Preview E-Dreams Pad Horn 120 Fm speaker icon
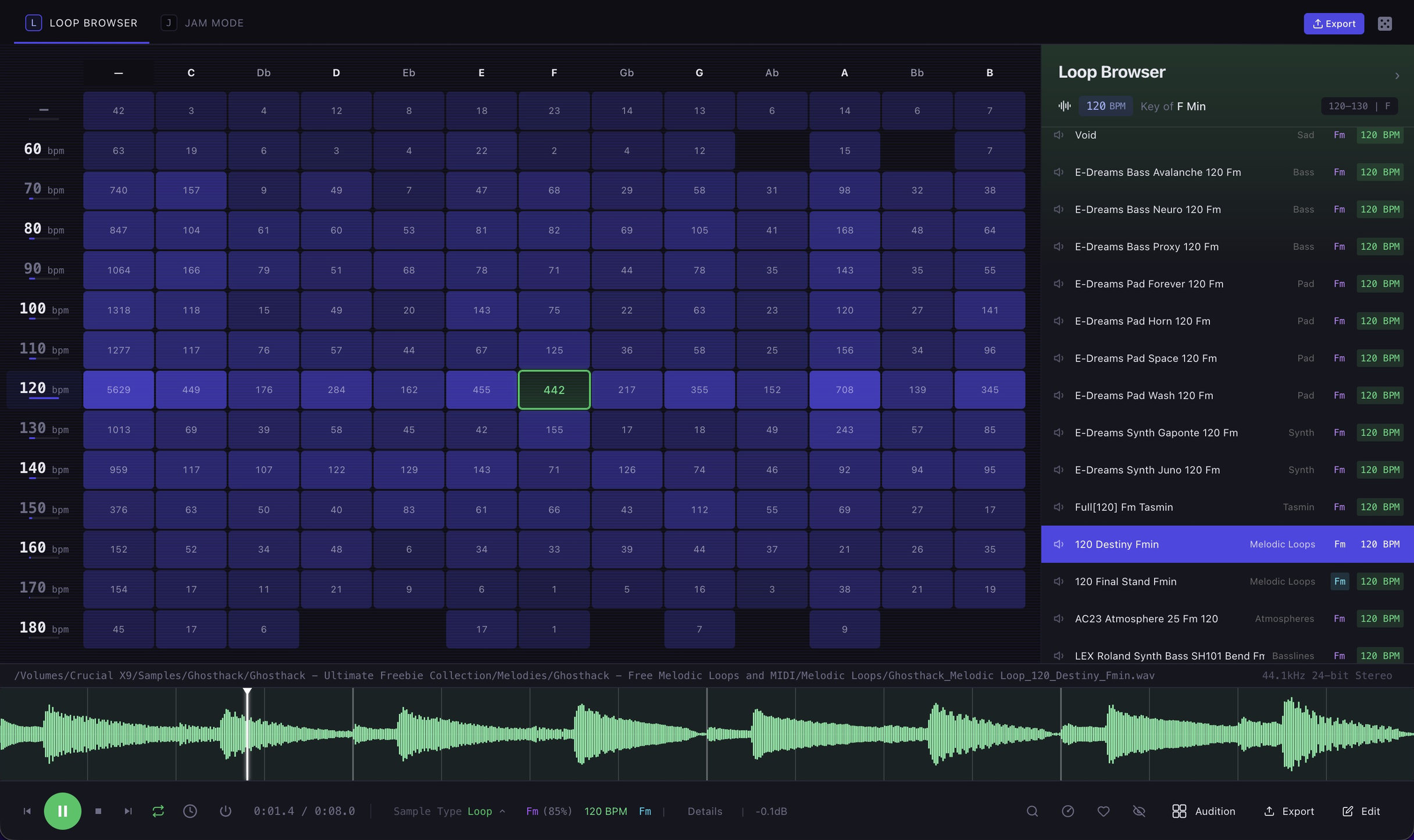 [x=1059, y=321]
